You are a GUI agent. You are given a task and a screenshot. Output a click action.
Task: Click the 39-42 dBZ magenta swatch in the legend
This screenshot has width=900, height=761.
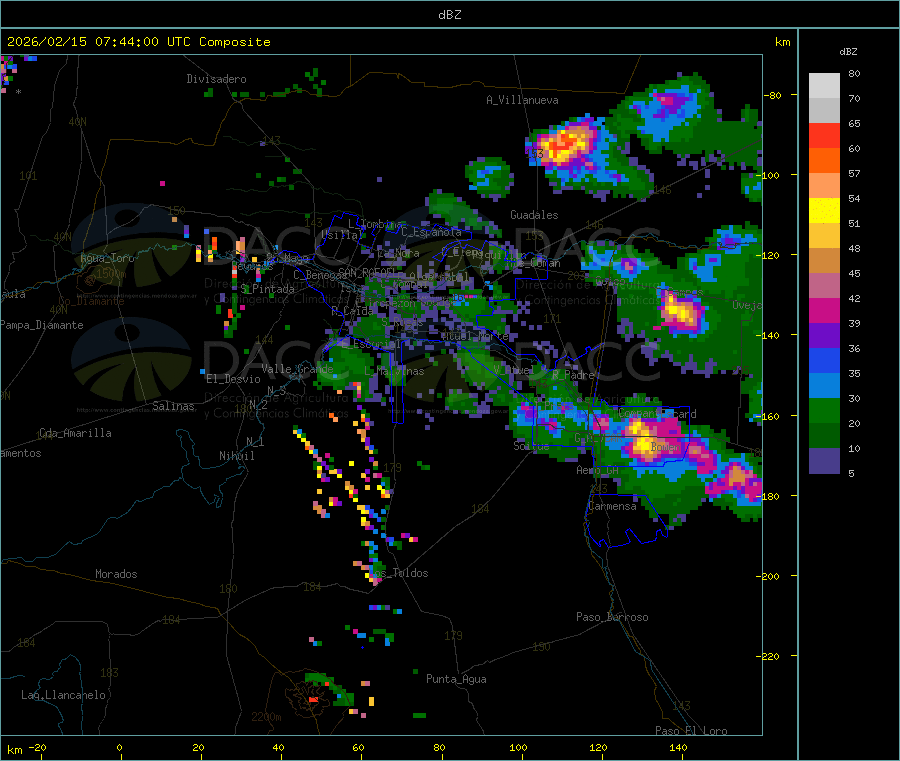[x=824, y=310]
